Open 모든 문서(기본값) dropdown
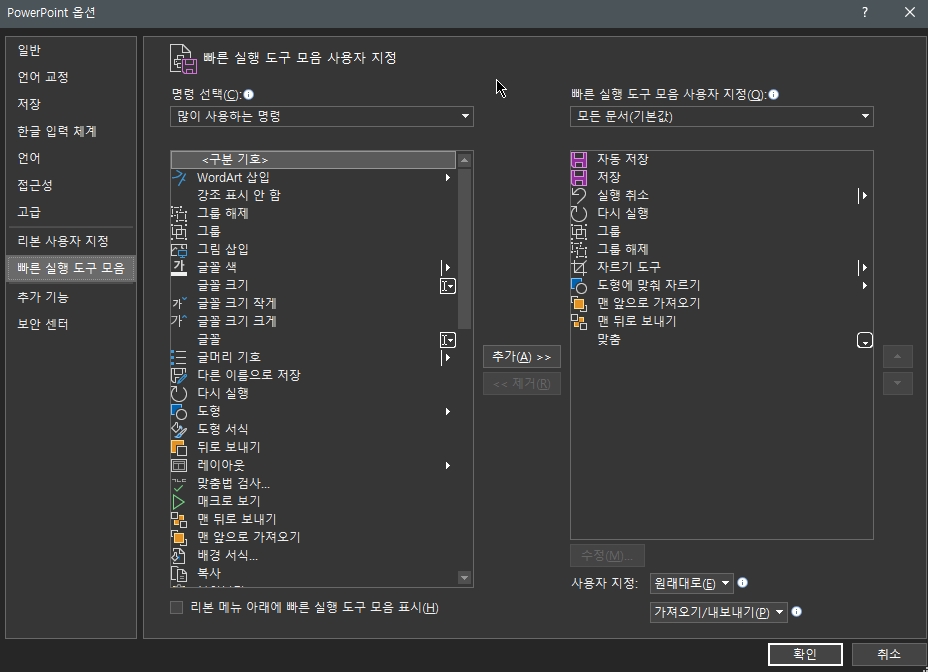 [721, 117]
